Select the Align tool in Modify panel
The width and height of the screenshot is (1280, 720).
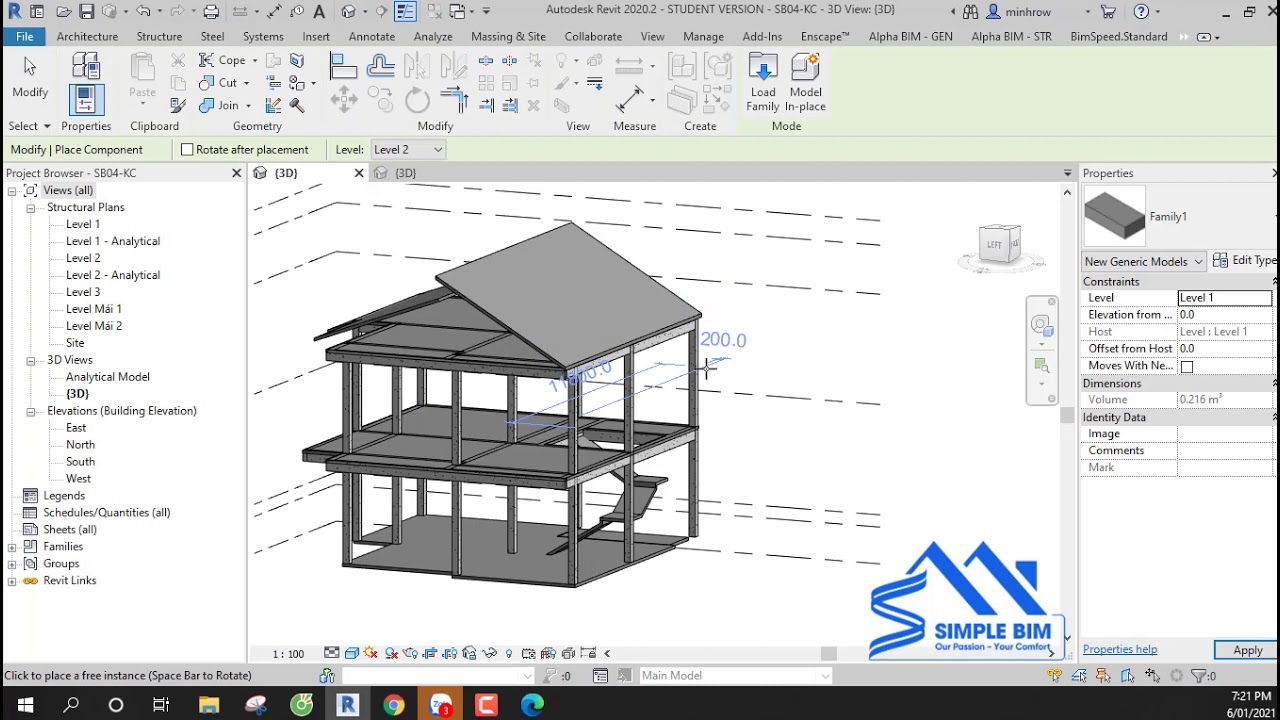(x=343, y=67)
